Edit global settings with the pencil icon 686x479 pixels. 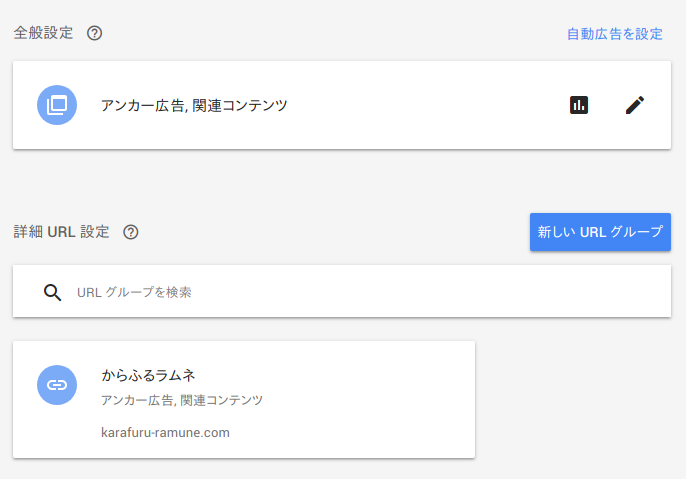tap(635, 105)
